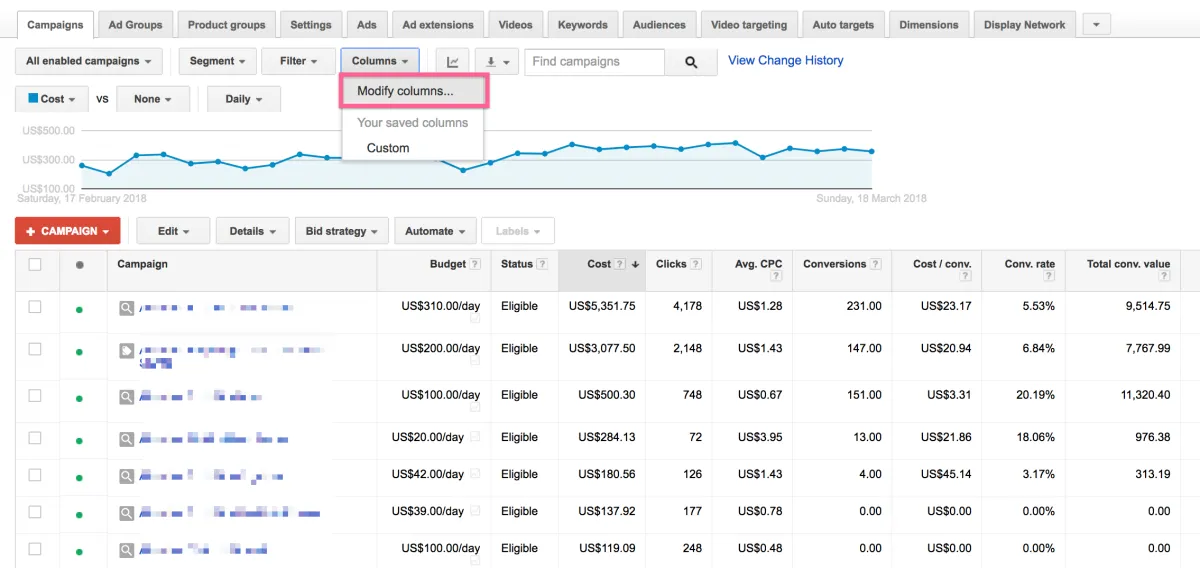
Task: Click green status dot in US$137.92 row
Action: 79,514
